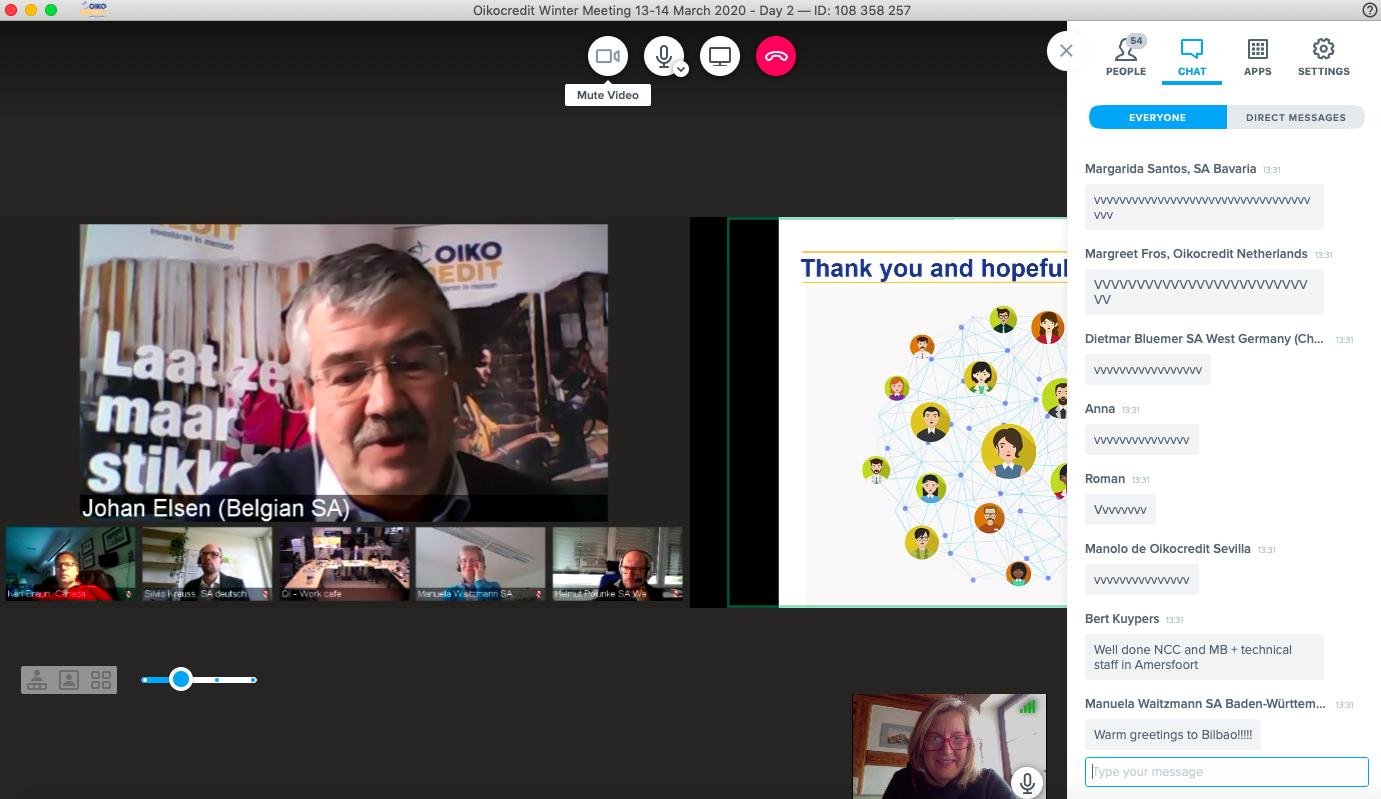
Task: Select presenter mode layout icon
Action: 37,680
